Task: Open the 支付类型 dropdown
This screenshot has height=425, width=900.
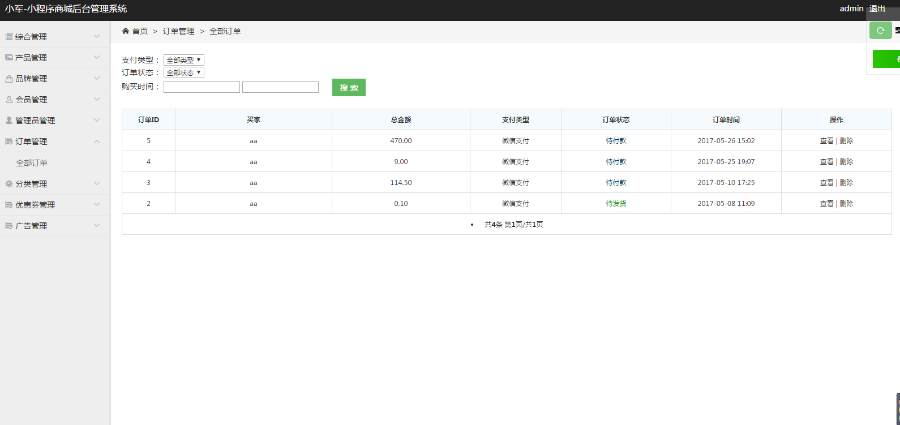Action: coord(184,60)
